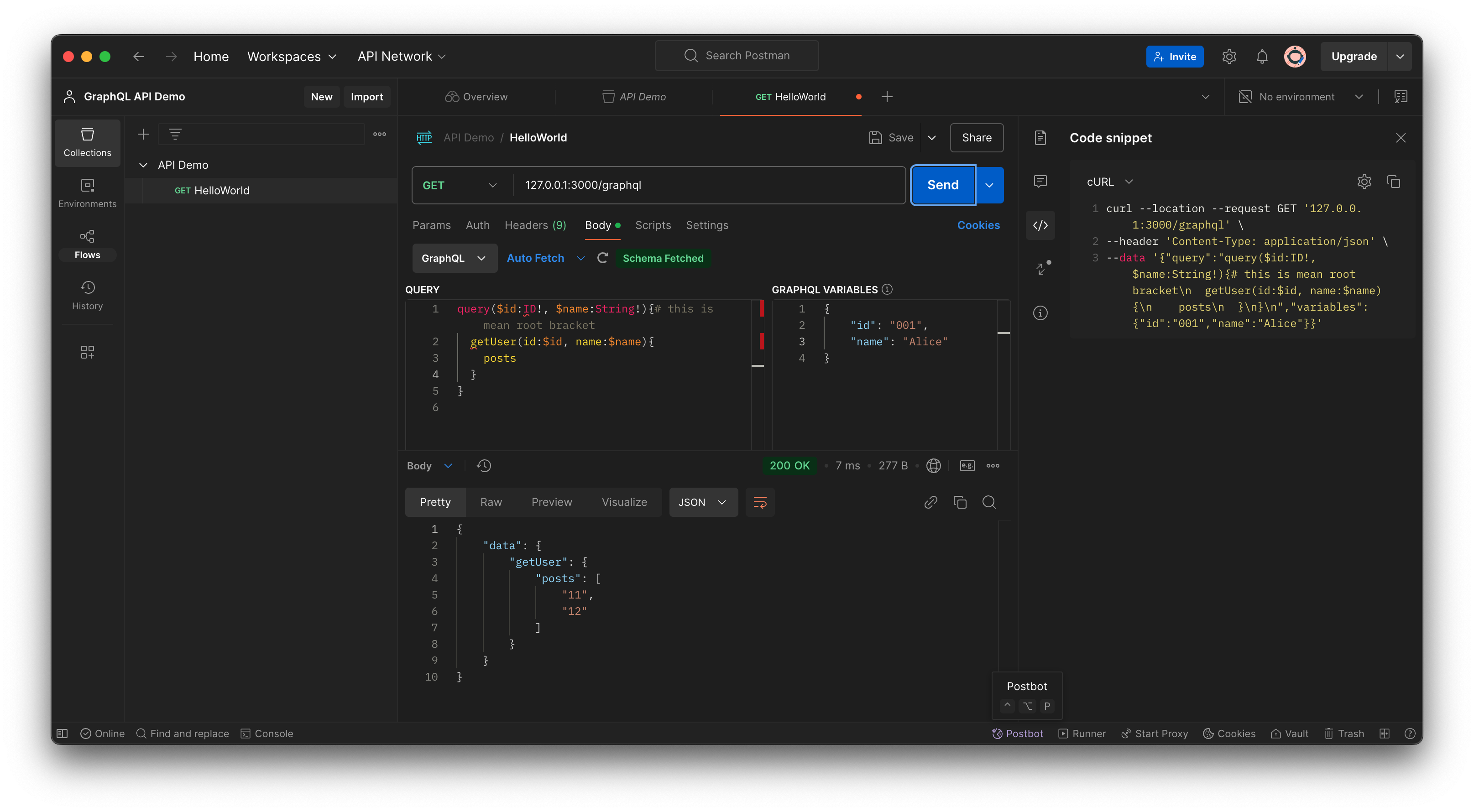Open the Collections sidebar panel
1474x812 pixels.
tap(87, 142)
